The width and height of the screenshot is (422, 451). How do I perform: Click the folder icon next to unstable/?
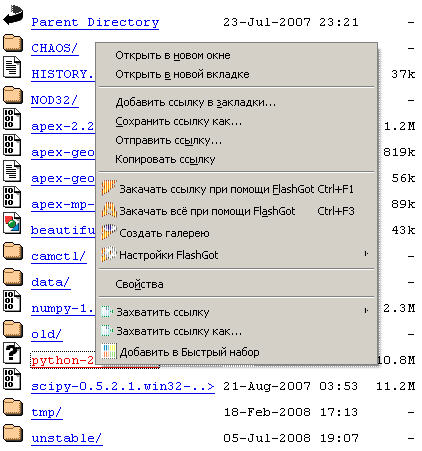coord(13,433)
